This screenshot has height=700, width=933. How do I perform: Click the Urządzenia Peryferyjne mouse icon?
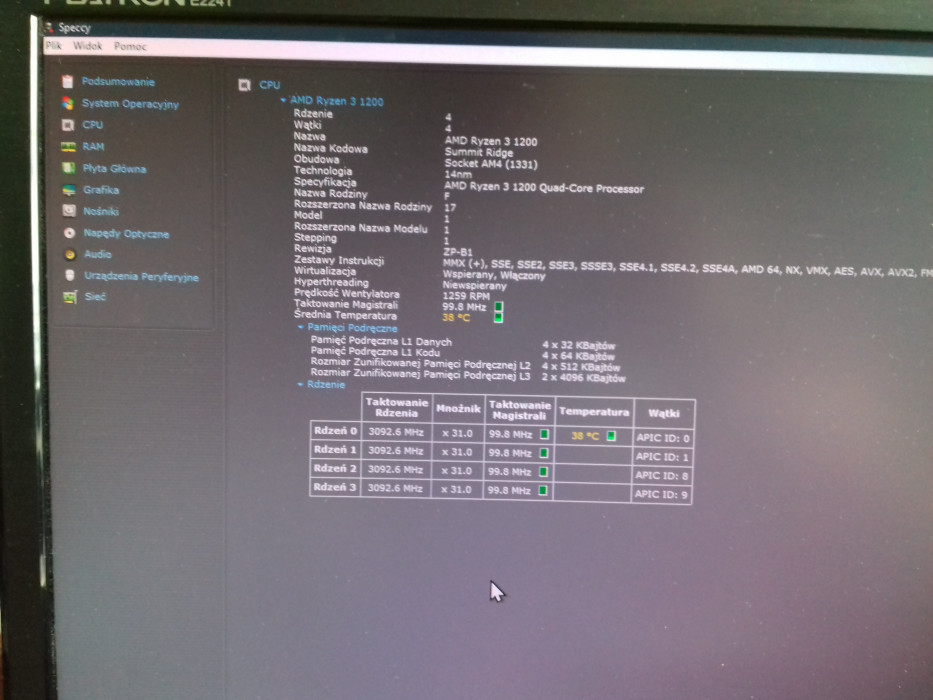point(70,275)
